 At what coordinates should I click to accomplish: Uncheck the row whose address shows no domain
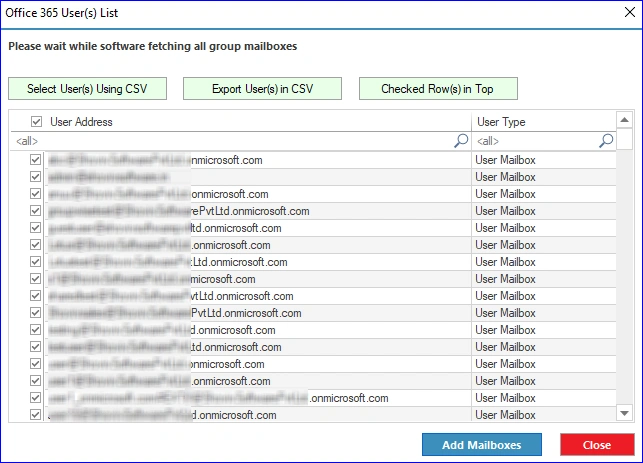click(36, 177)
